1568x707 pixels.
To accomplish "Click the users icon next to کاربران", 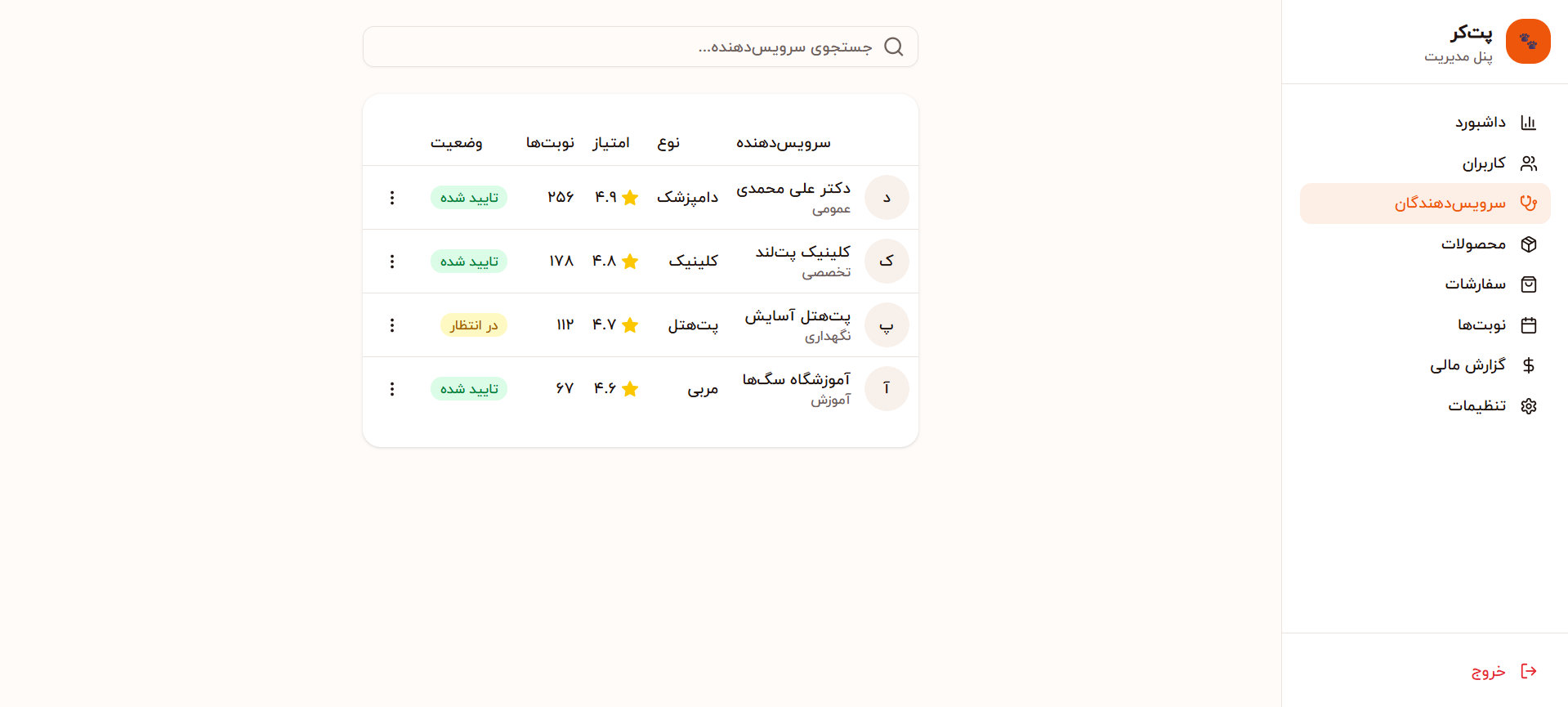I will pyautogui.click(x=1529, y=163).
